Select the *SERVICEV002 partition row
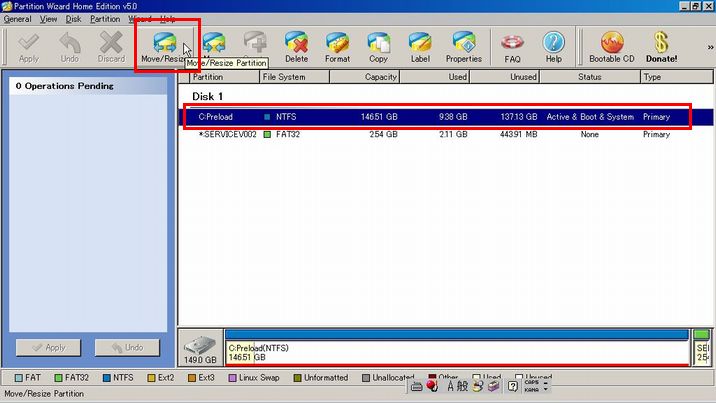The height and width of the screenshot is (403, 716). (446, 135)
